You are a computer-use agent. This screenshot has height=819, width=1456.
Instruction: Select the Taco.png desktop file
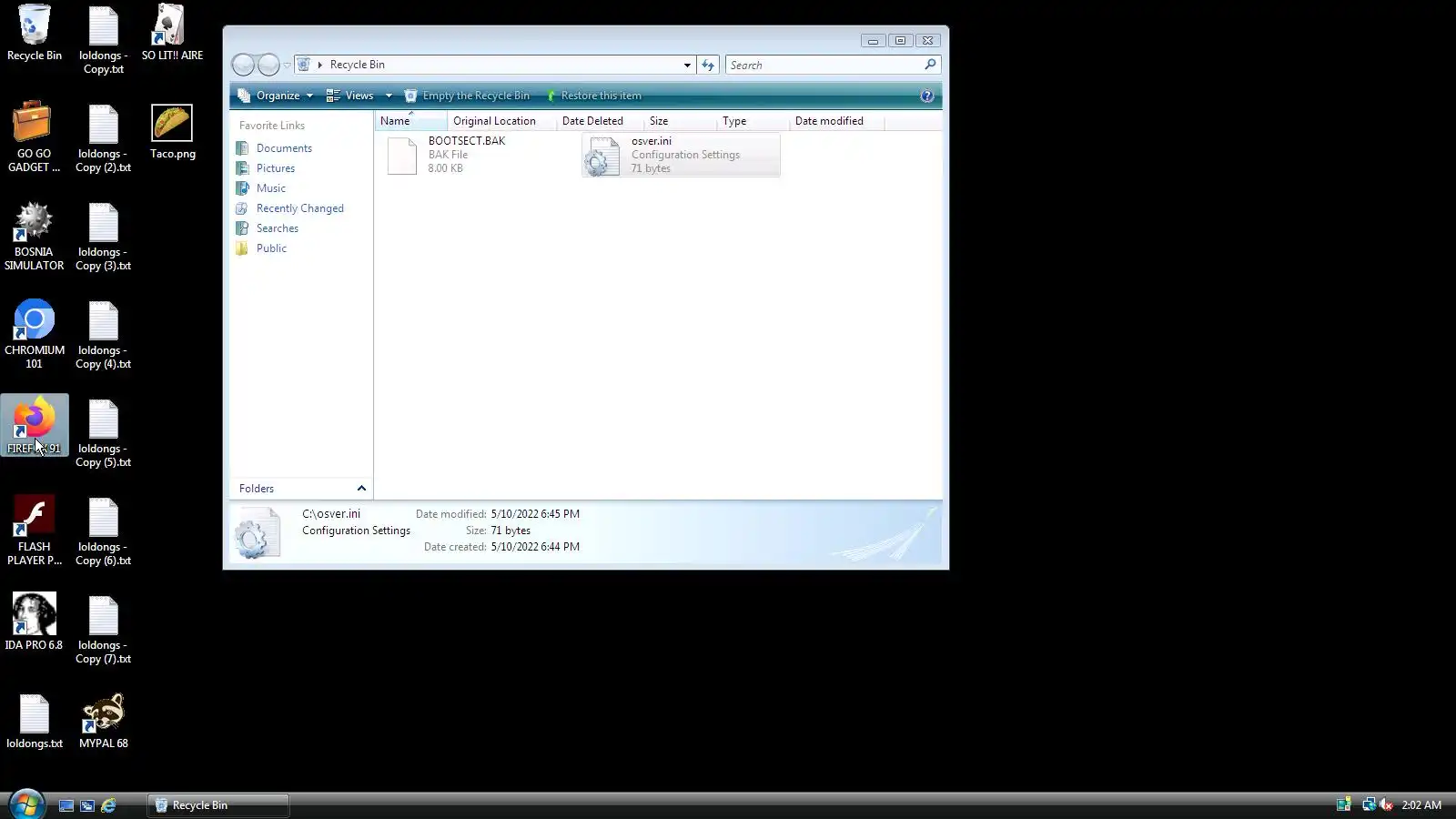(x=172, y=132)
